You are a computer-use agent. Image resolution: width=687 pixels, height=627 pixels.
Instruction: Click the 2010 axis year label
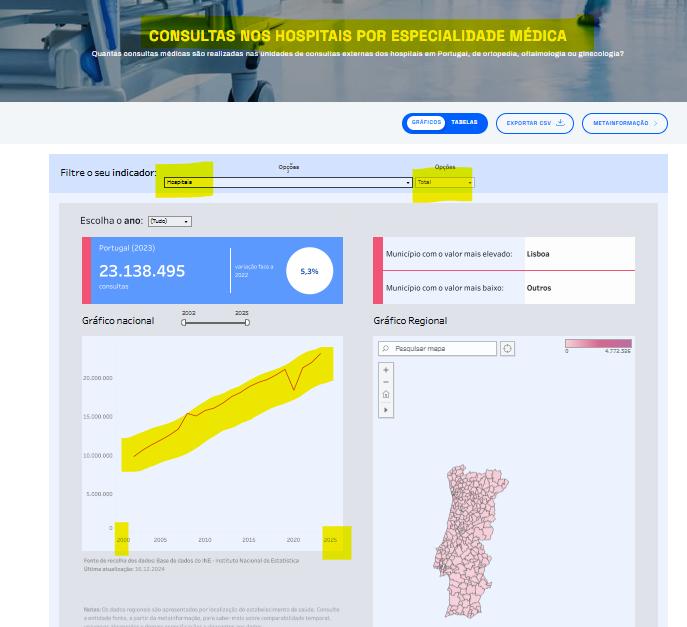point(205,540)
